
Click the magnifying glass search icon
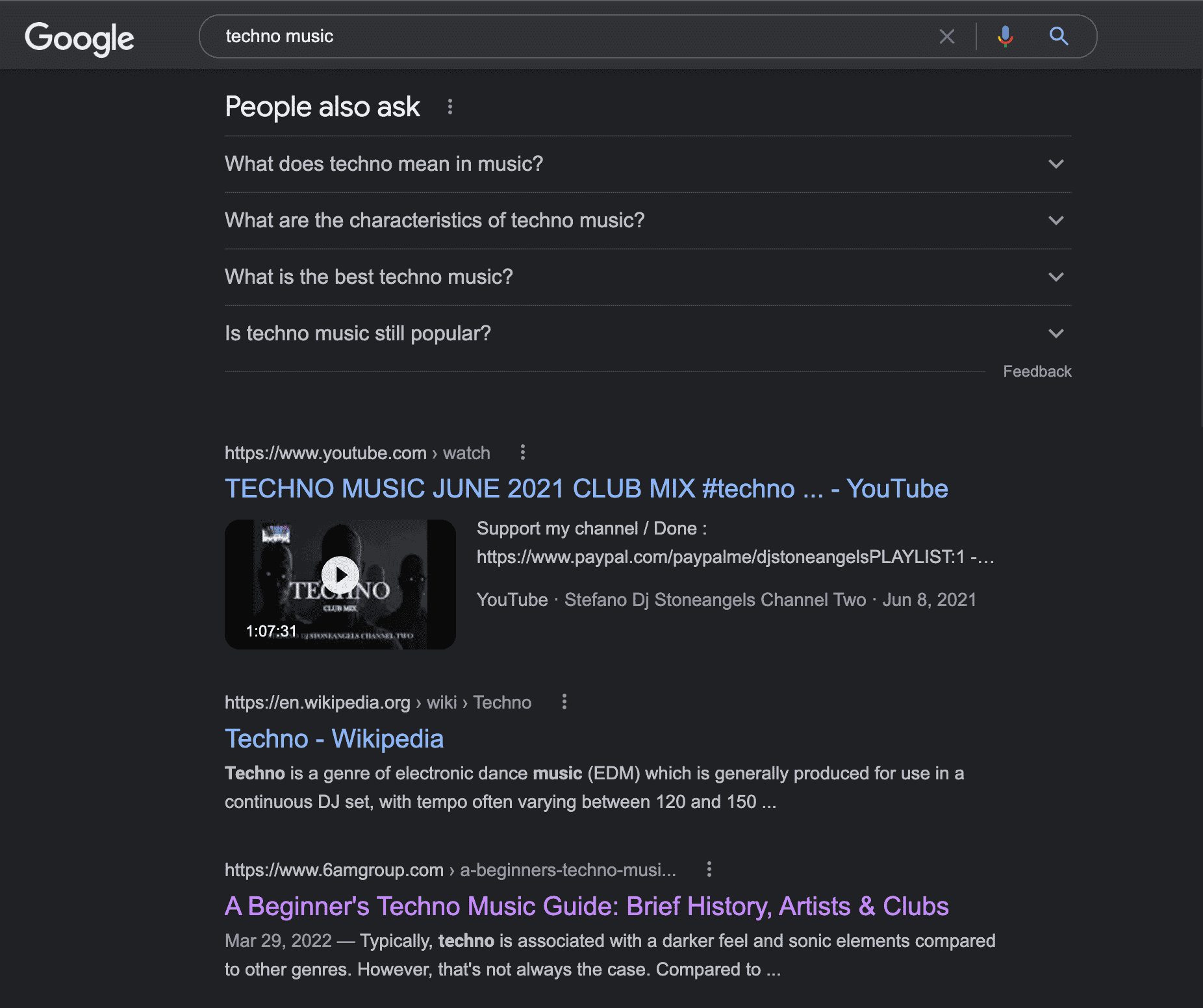coord(1059,36)
